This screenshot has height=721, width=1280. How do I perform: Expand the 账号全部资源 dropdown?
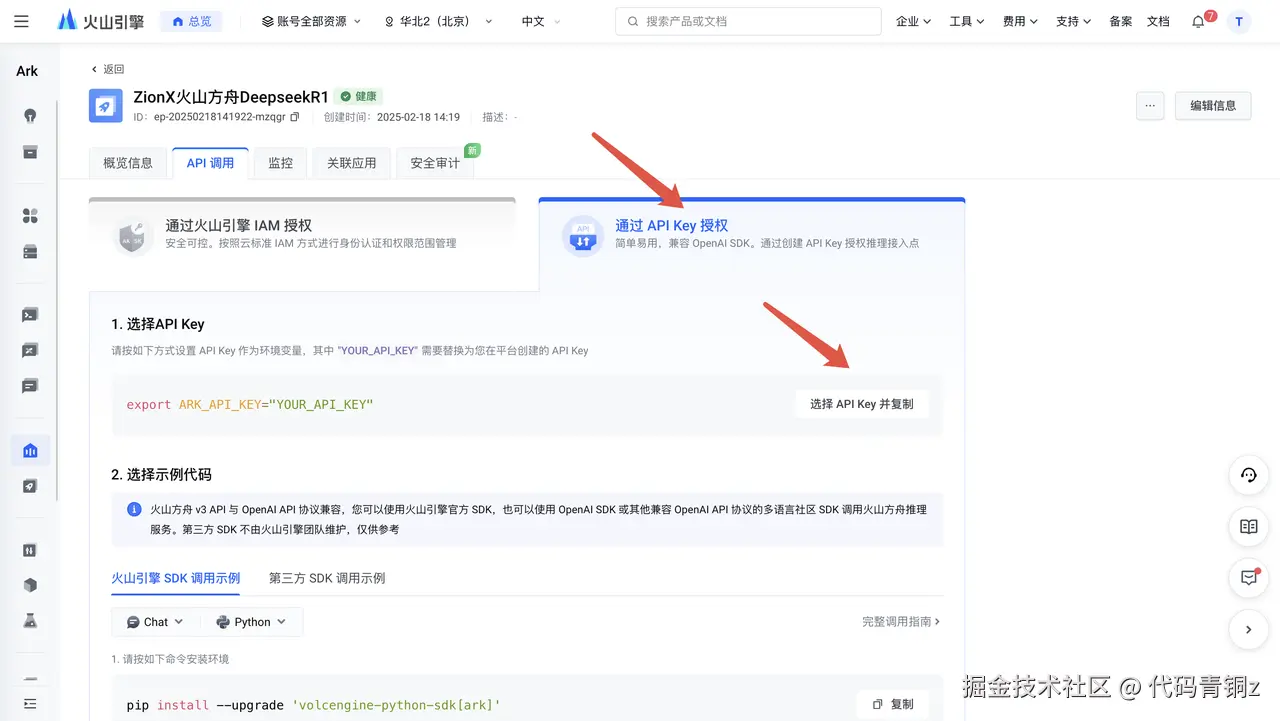point(311,21)
